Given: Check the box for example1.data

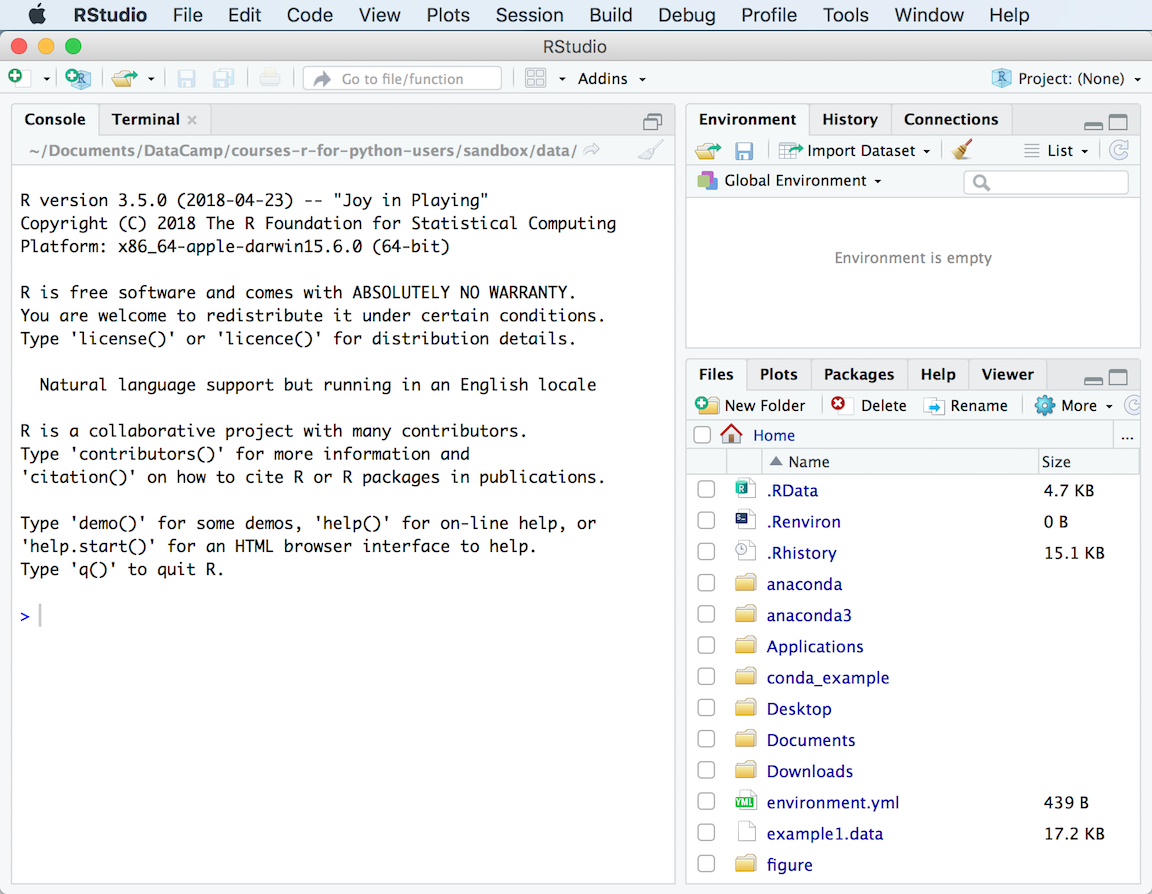Looking at the screenshot, I should tap(706, 833).
